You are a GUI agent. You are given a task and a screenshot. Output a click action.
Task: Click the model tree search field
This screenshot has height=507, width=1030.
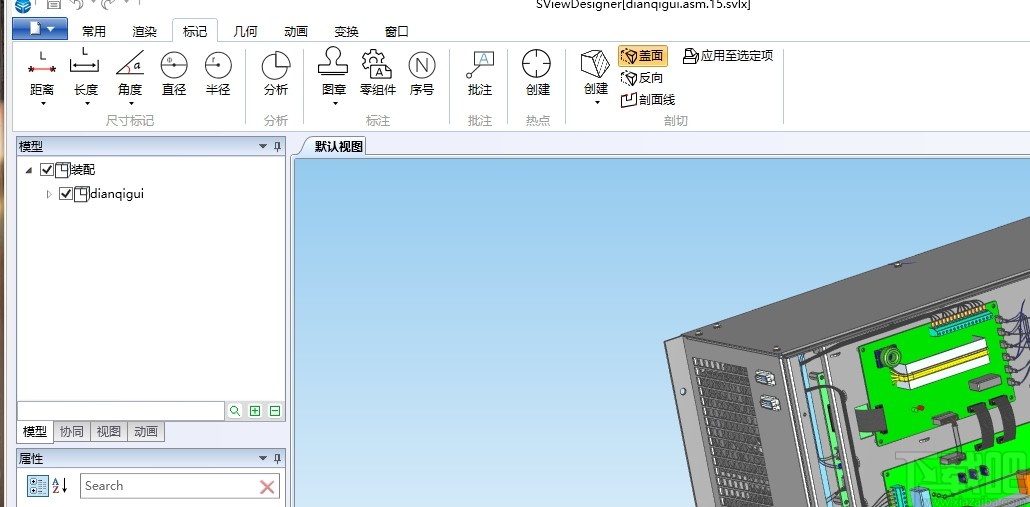tap(121, 411)
